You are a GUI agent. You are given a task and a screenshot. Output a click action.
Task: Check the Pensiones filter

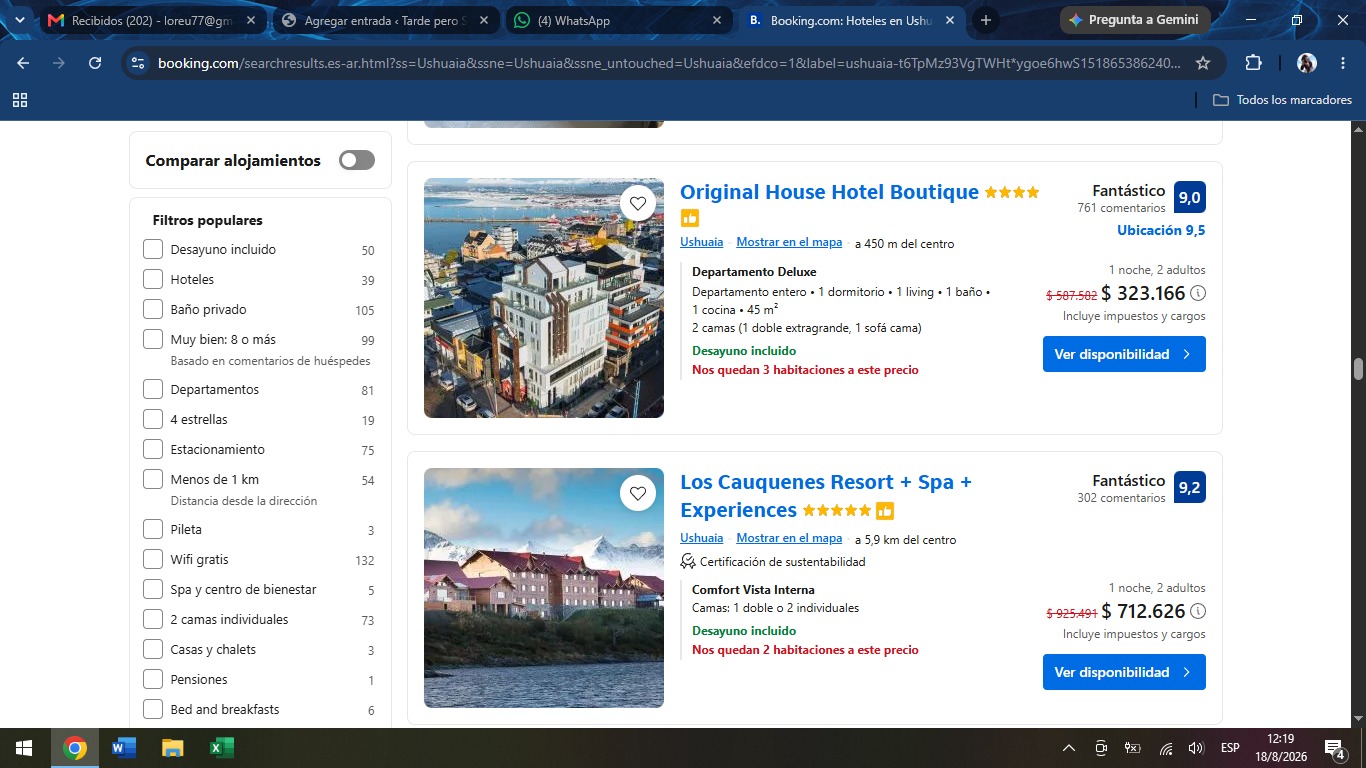click(x=153, y=679)
